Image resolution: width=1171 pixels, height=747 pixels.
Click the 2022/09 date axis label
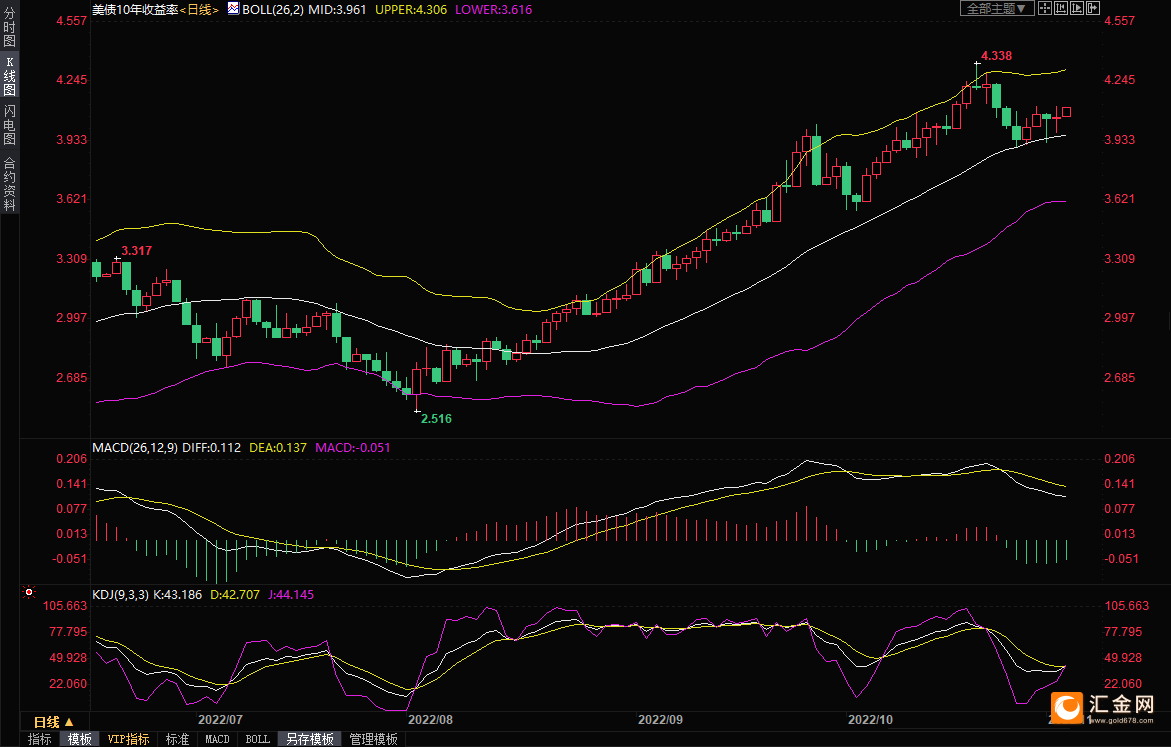(x=660, y=719)
